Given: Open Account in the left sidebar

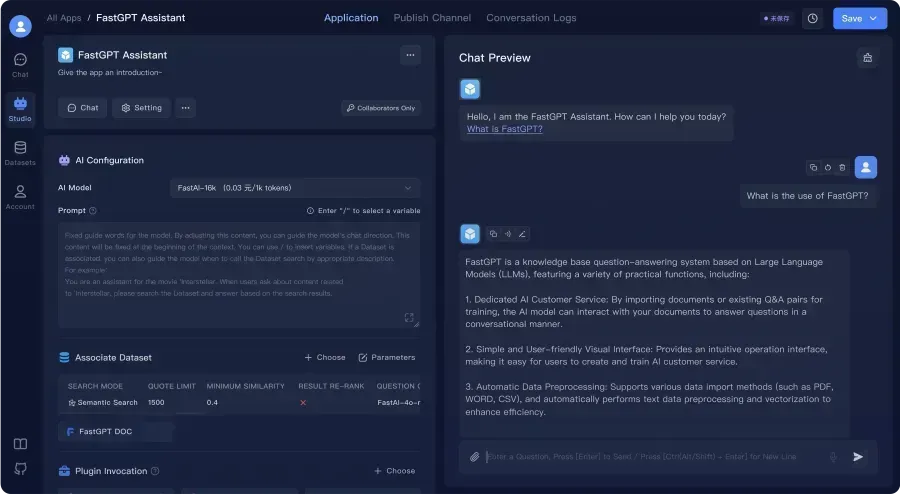Looking at the screenshot, I should (20, 197).
